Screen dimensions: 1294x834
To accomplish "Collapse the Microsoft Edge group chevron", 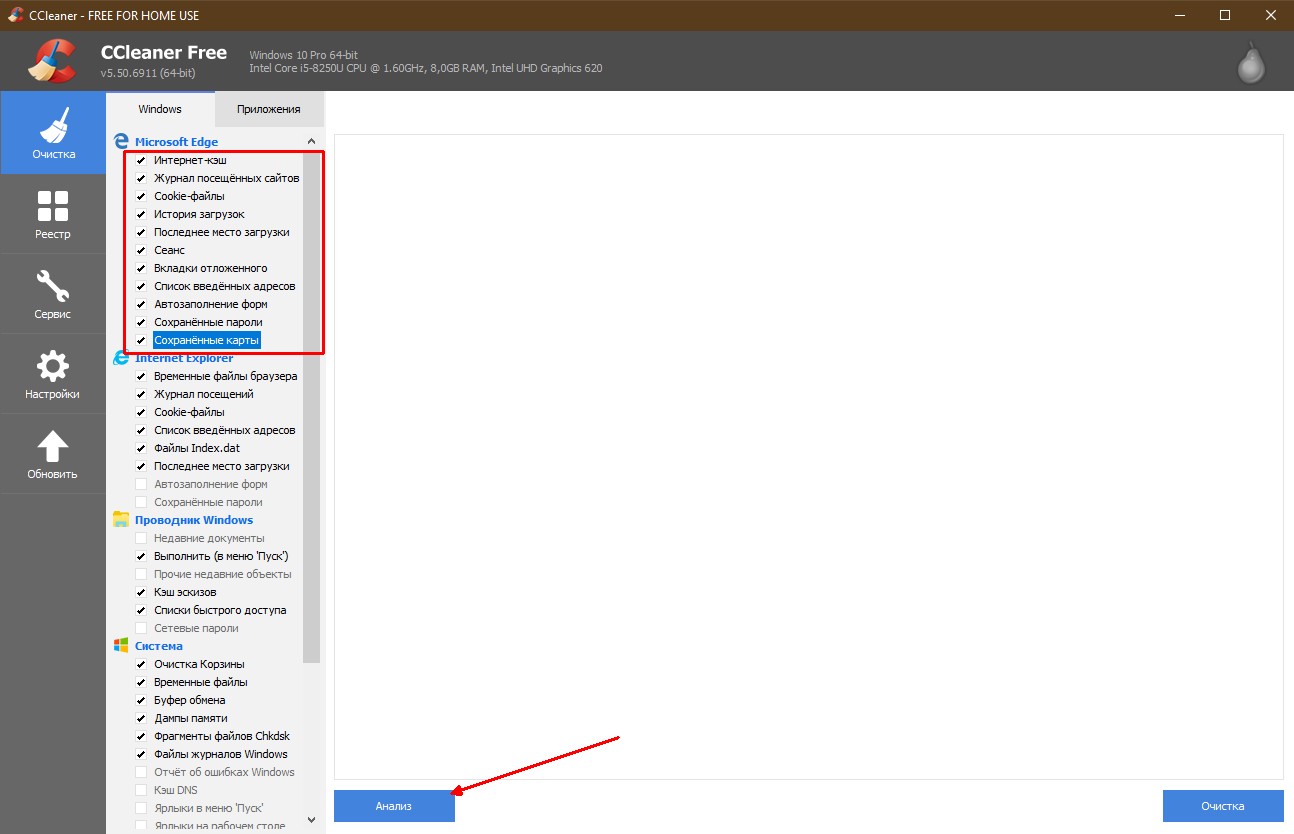I will click(x=311, y=142).
